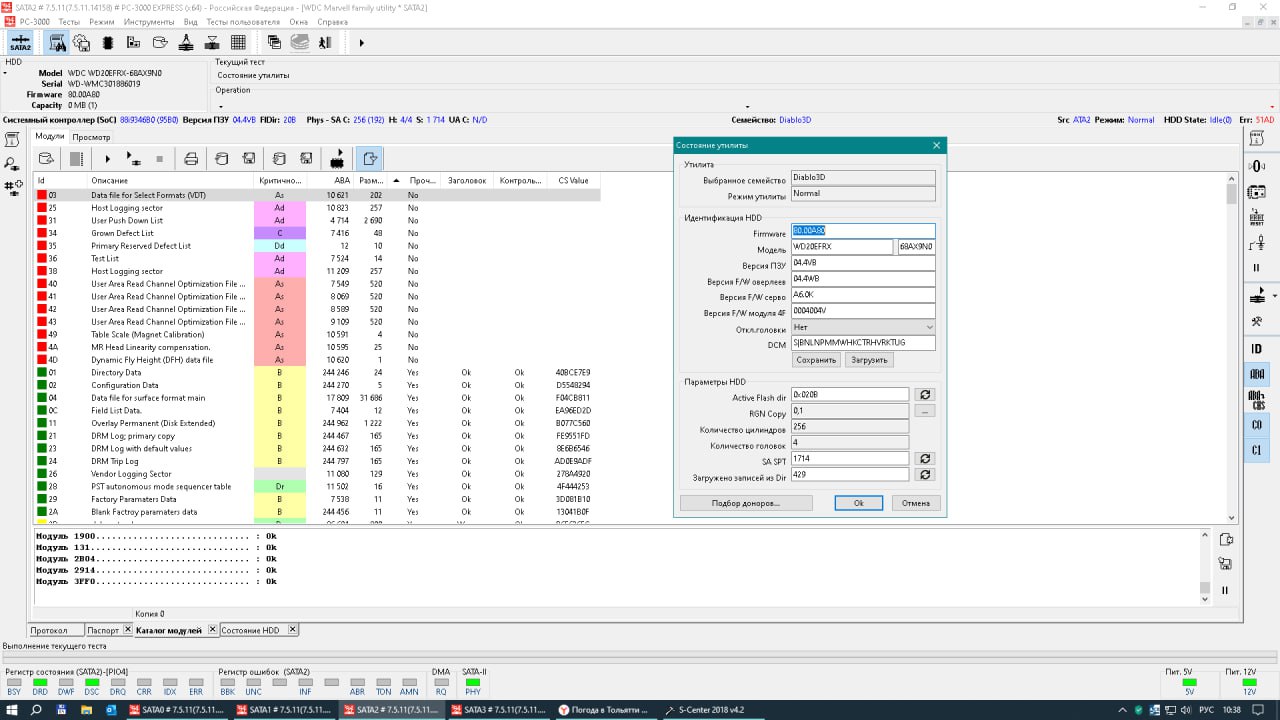Click the tools hammer icon in right sidebar
The width and height of the screenshot is (1280, 720).
click(x=1257, y=322)
